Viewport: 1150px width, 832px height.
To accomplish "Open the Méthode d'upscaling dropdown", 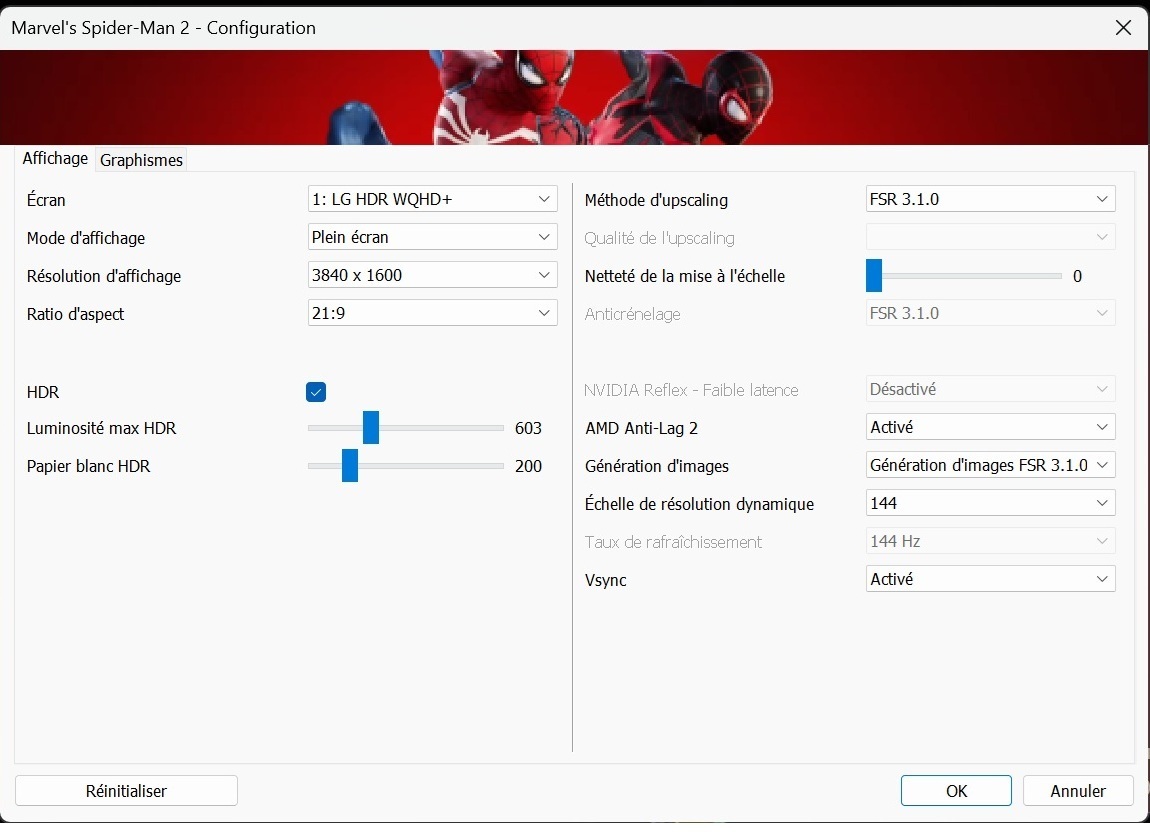I will coord(990,199).
